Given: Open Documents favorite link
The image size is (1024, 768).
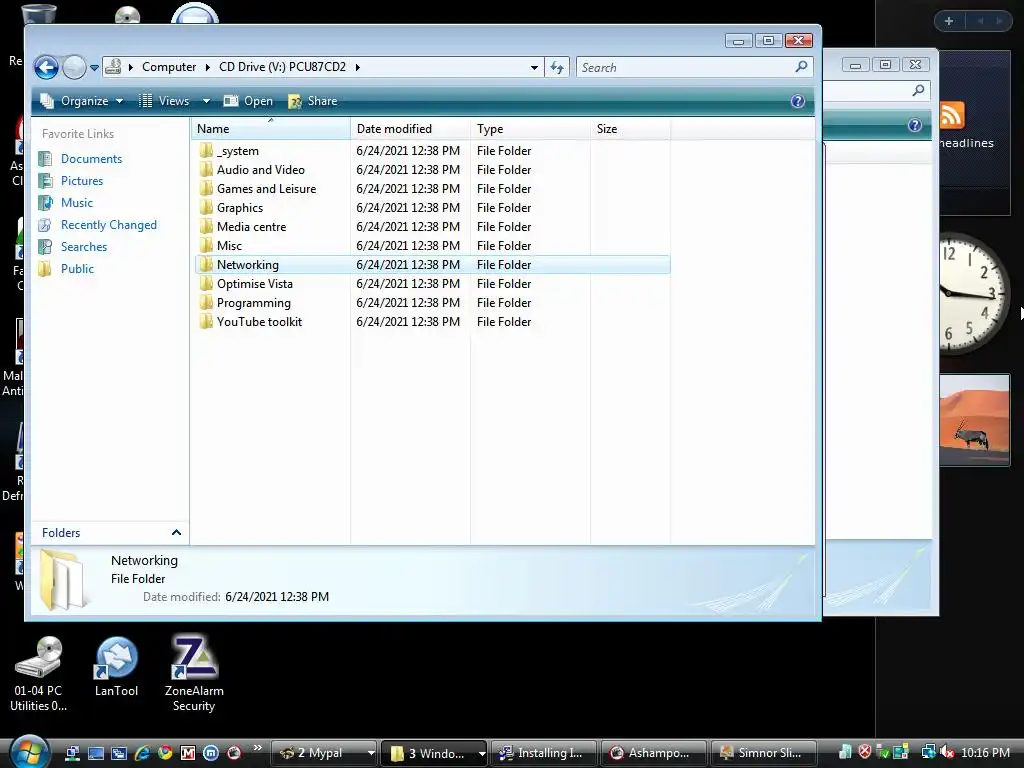Looking at the screenshot, I should [91, 159].
